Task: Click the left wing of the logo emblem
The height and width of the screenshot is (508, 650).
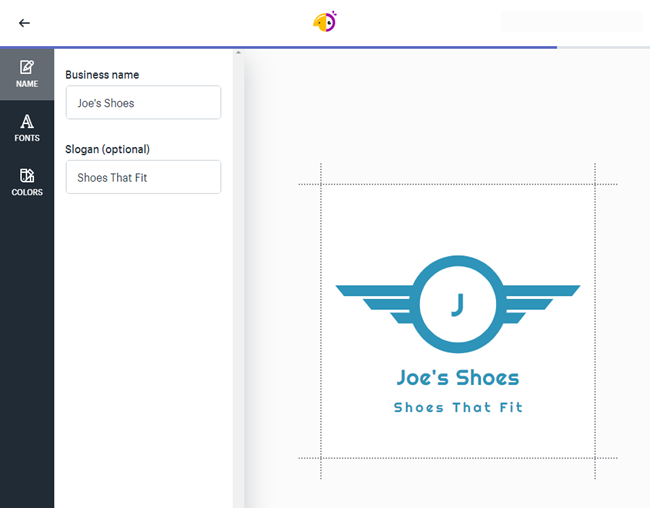Action: [x=375, y=299]
